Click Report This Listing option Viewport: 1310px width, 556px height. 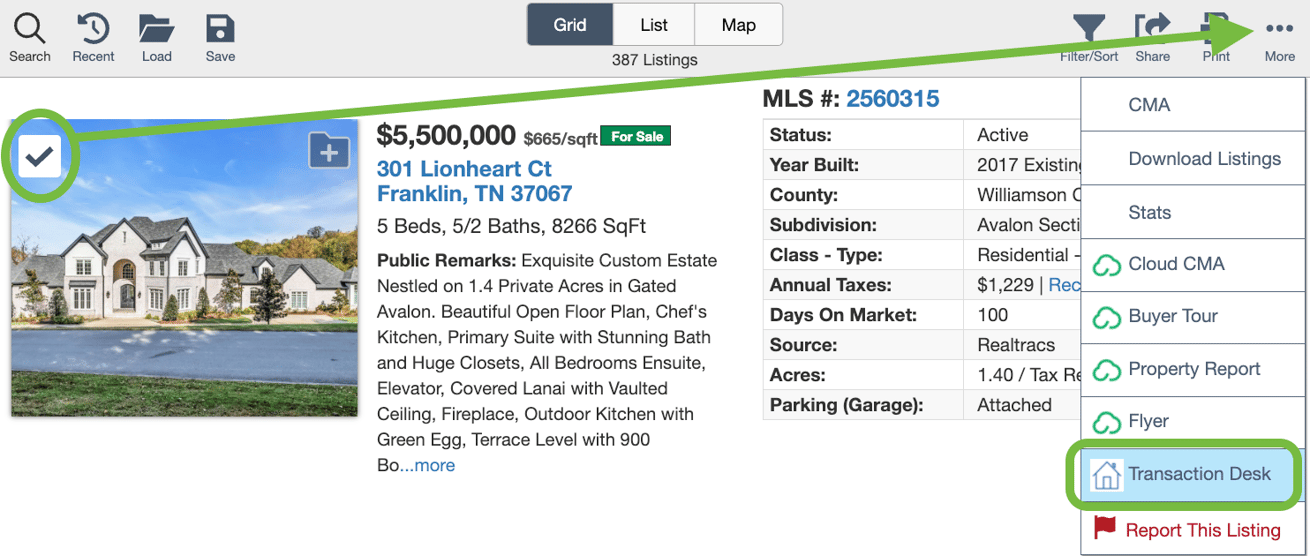(x=1202, y=530)
